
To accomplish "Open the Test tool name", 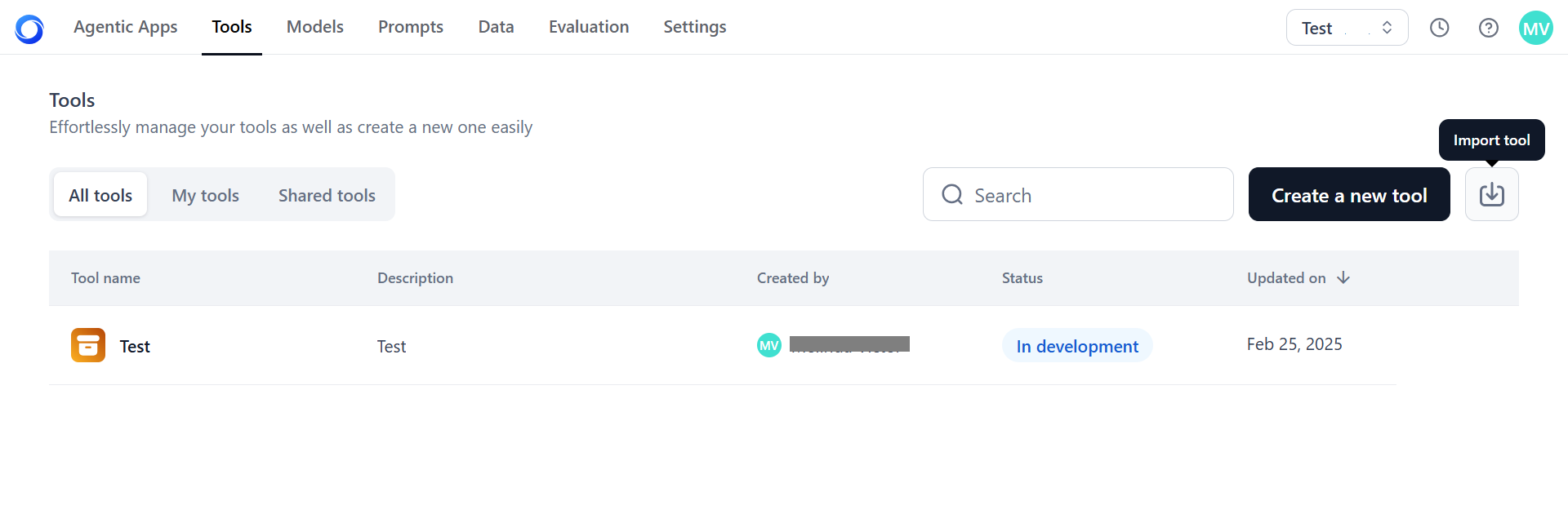I will tap(135, 346).
